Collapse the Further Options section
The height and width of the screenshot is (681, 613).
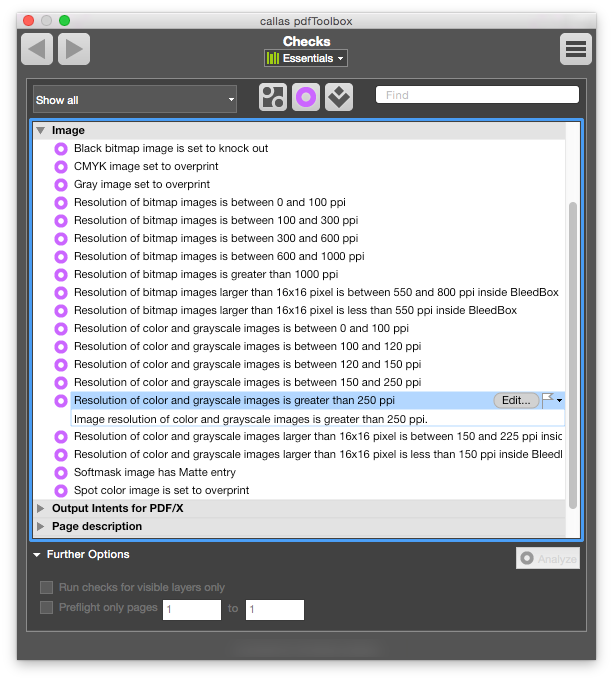tap(37, 555)
